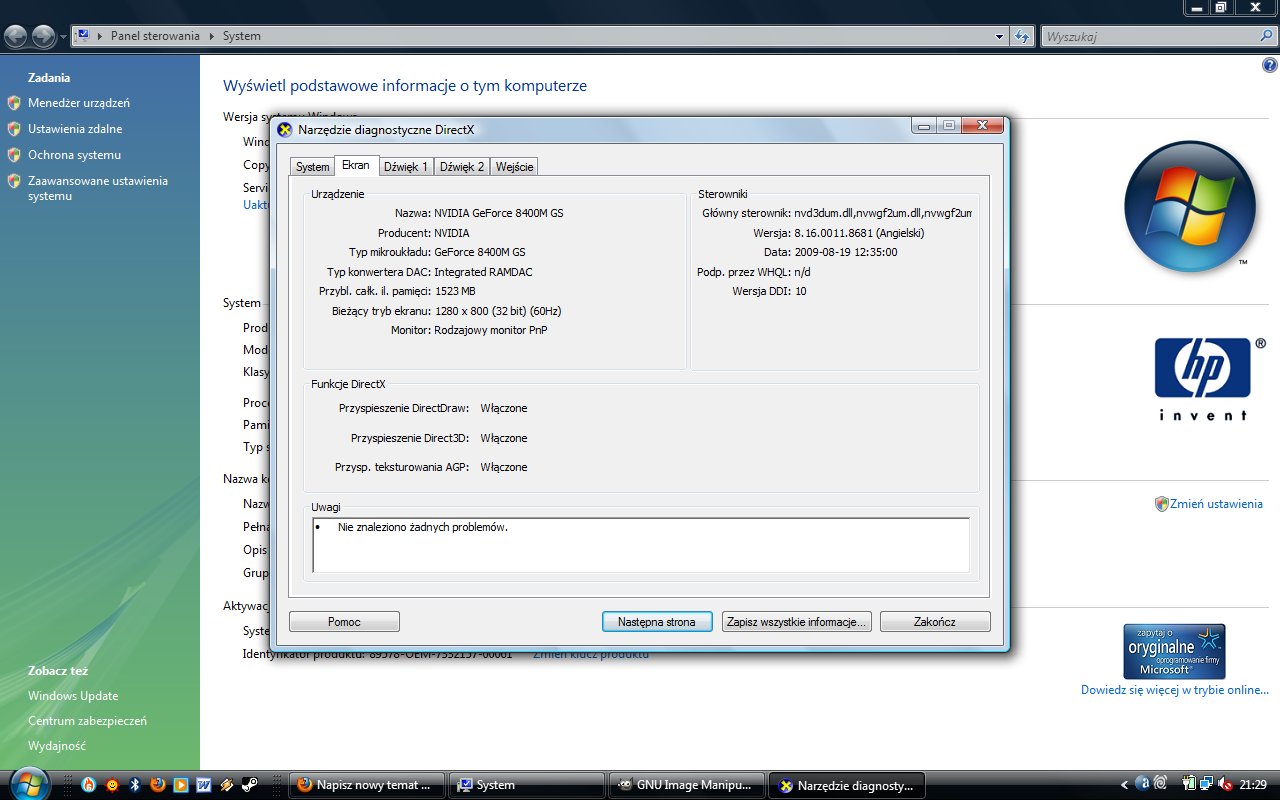Select the Ekran tab in DirectX tool
Image resolution: width=1280 pixels, height=800 pixels.
355,165
